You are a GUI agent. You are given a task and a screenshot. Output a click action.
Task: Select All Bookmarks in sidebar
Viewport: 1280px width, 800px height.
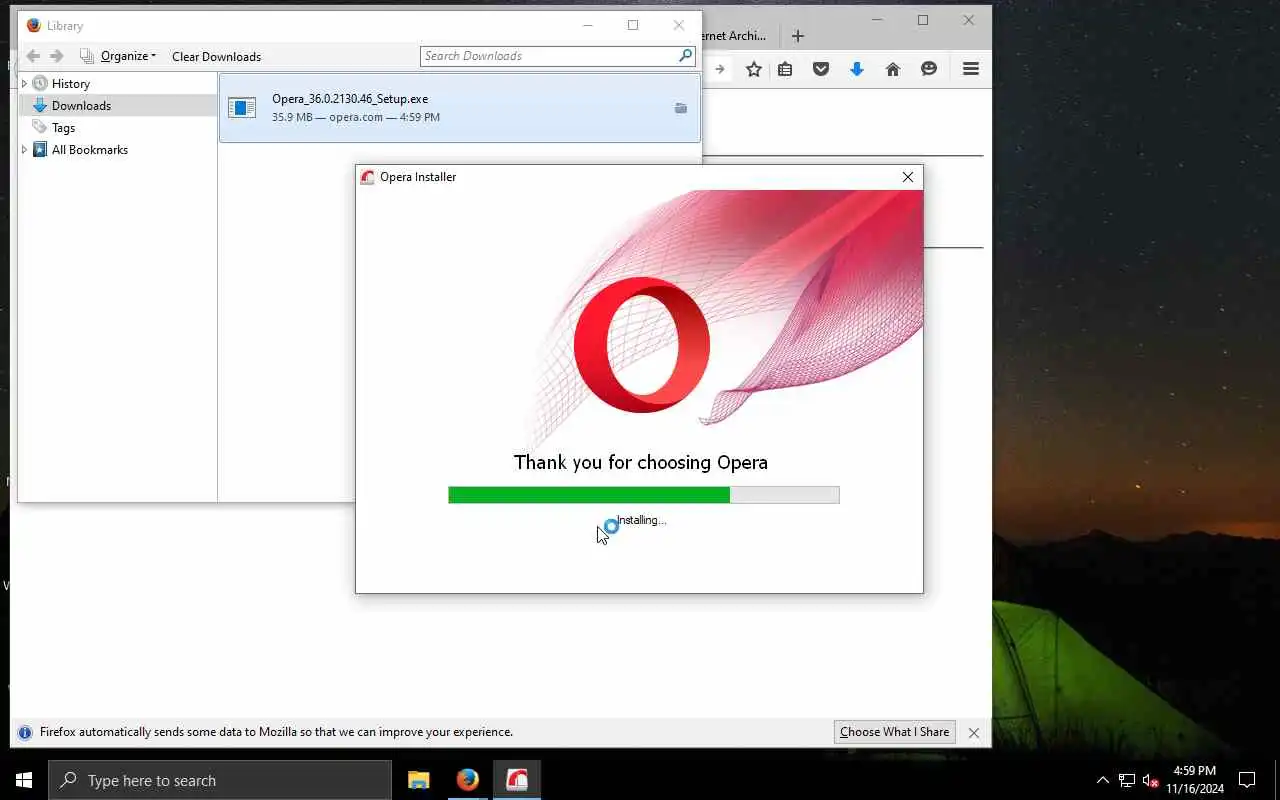coord(89,150)
